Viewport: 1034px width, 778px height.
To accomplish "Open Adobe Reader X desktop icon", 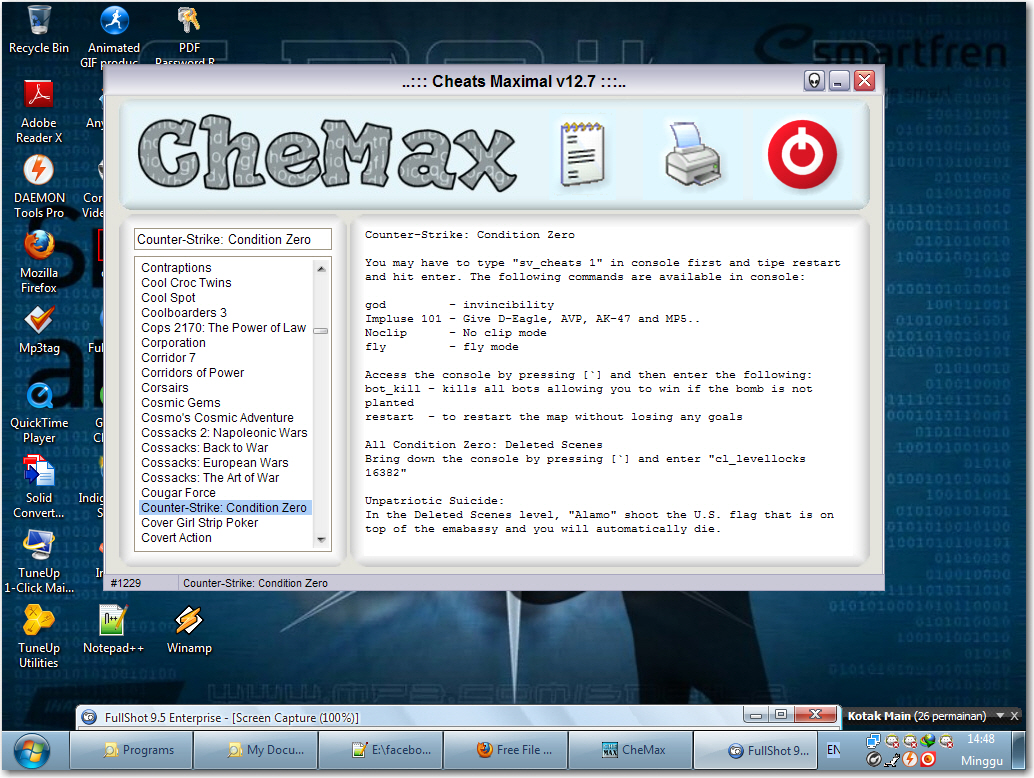I will pos(39,111).
